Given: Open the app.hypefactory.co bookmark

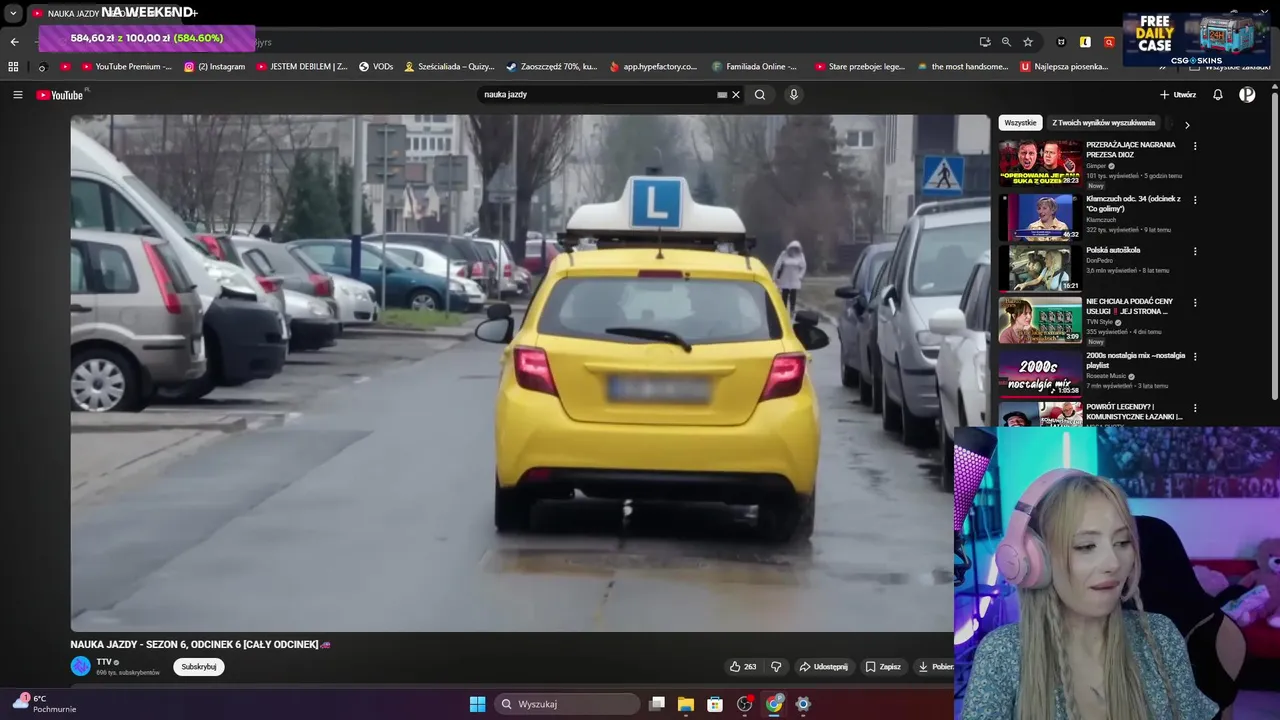Looking at the screenshot, I should pyautogui.click(x=653, y=67).
